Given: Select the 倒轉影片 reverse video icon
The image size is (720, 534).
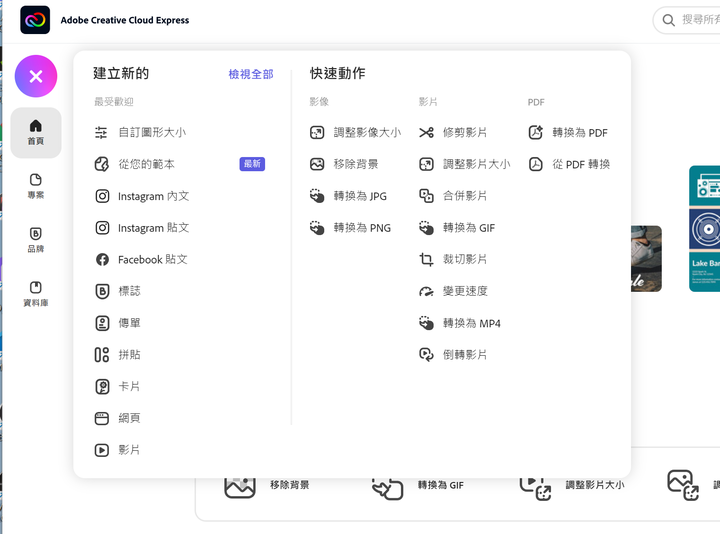Looking at the screenshot, I should click(x=426, y=355).
